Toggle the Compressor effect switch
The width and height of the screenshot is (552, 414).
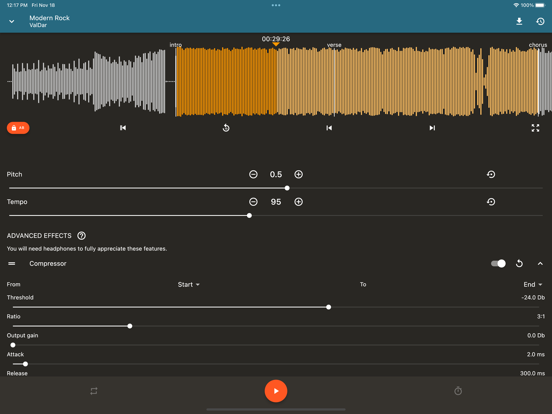coord(498,264)
